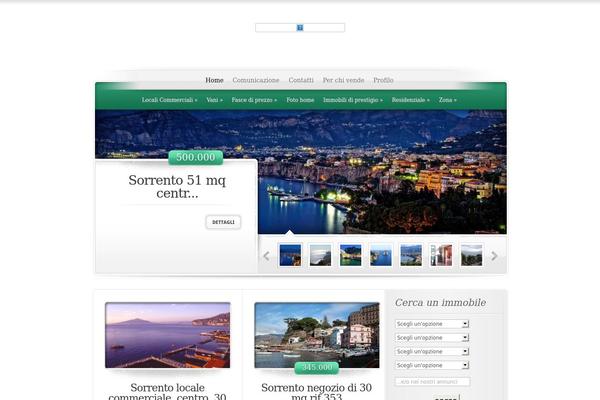Click the 500.000 price badge
Image resolution: width=600 pixels, height=400 pixels.
pos(196,157)
